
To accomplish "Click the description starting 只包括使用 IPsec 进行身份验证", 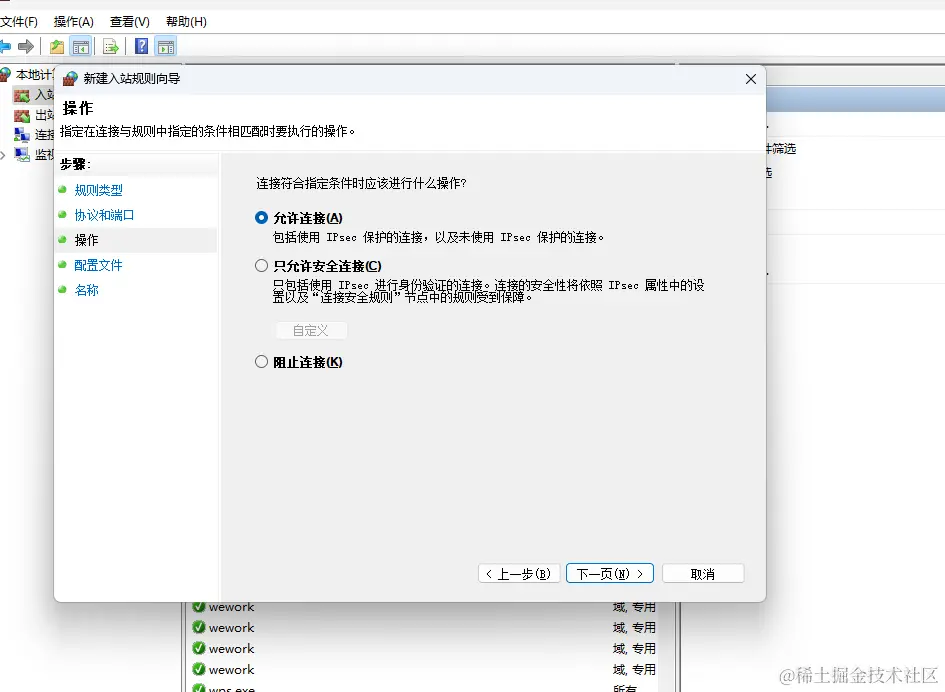I will point(488,291).
